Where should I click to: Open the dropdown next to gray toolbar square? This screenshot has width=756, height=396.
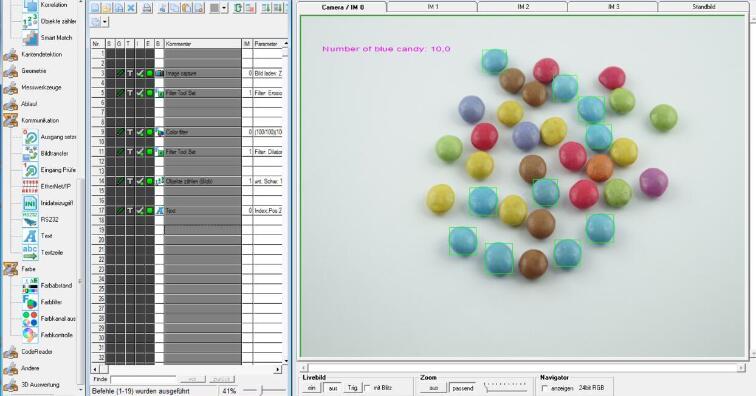click(x=224, y=8)
